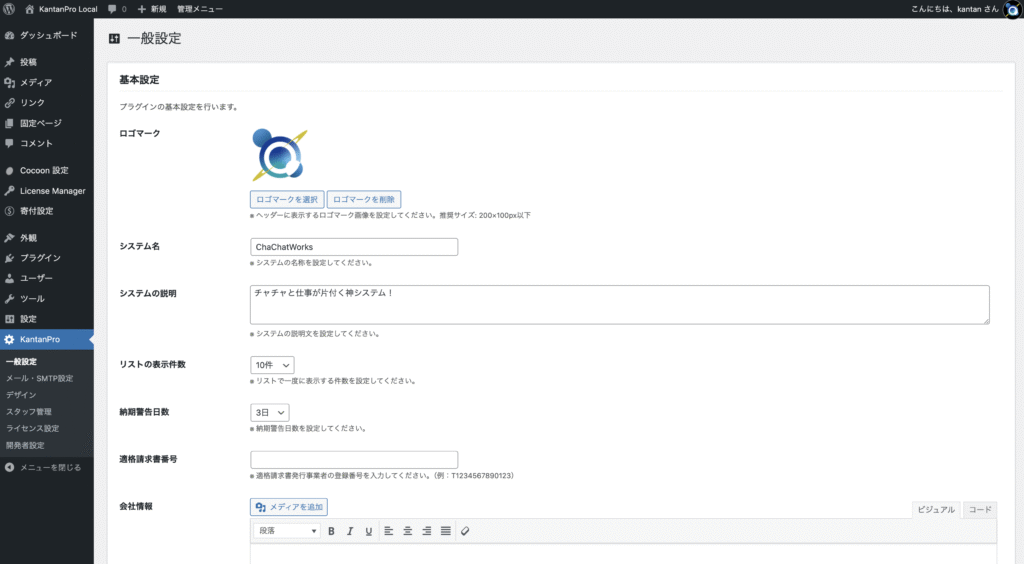This screenshot has width=1024, height=564.
Task: Click the 適格請求書番号 input field
Action: pyautogui.click(x=354, y=460)
